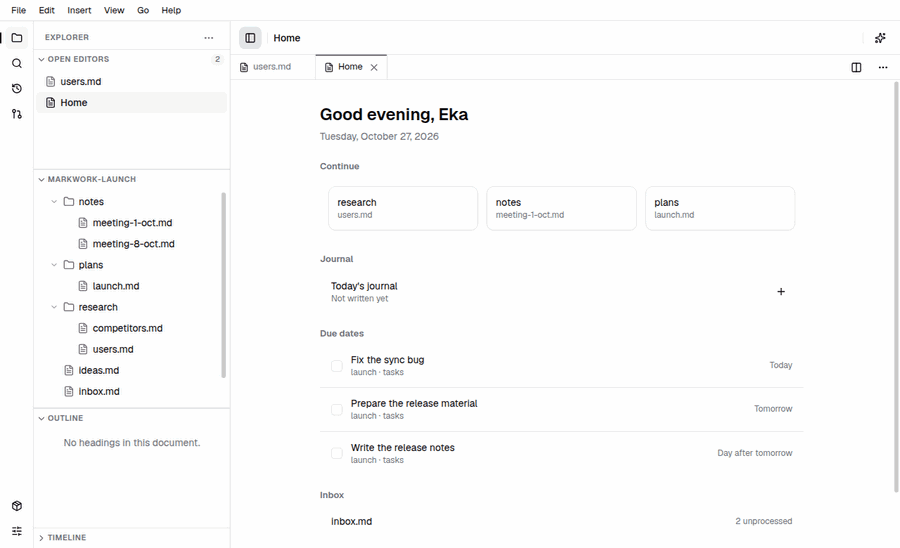Click the "2 unprocessed" inbox label
Image resolution: width=900 pixels, height=548 pixels.
coord(763,521)
